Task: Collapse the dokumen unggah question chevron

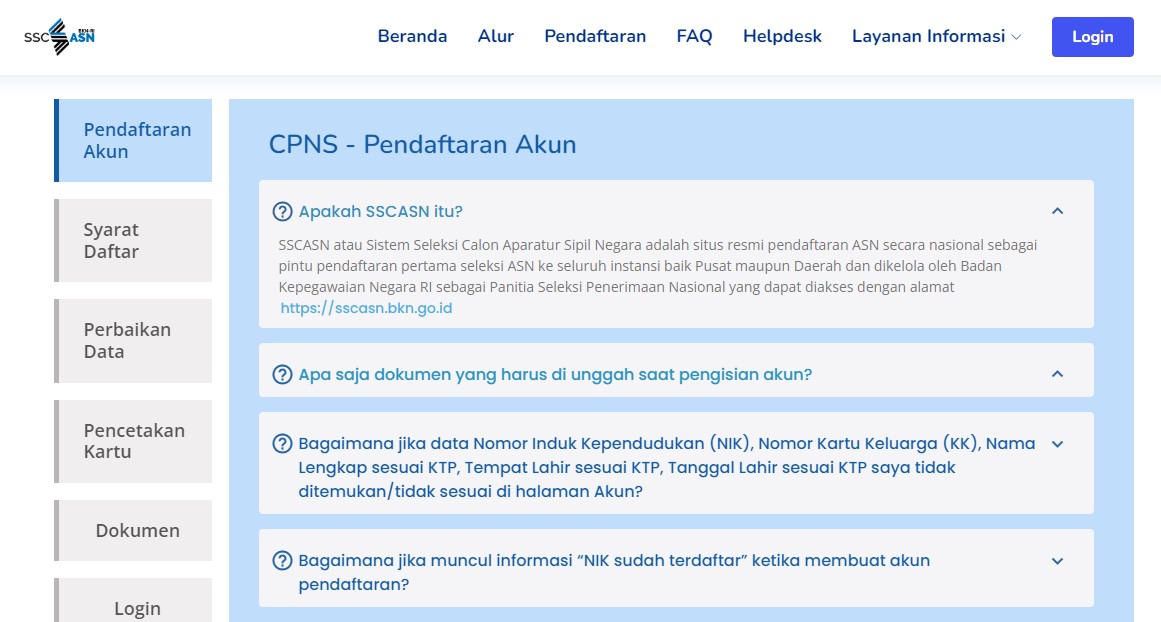Action: click(x=1057, y=374)
